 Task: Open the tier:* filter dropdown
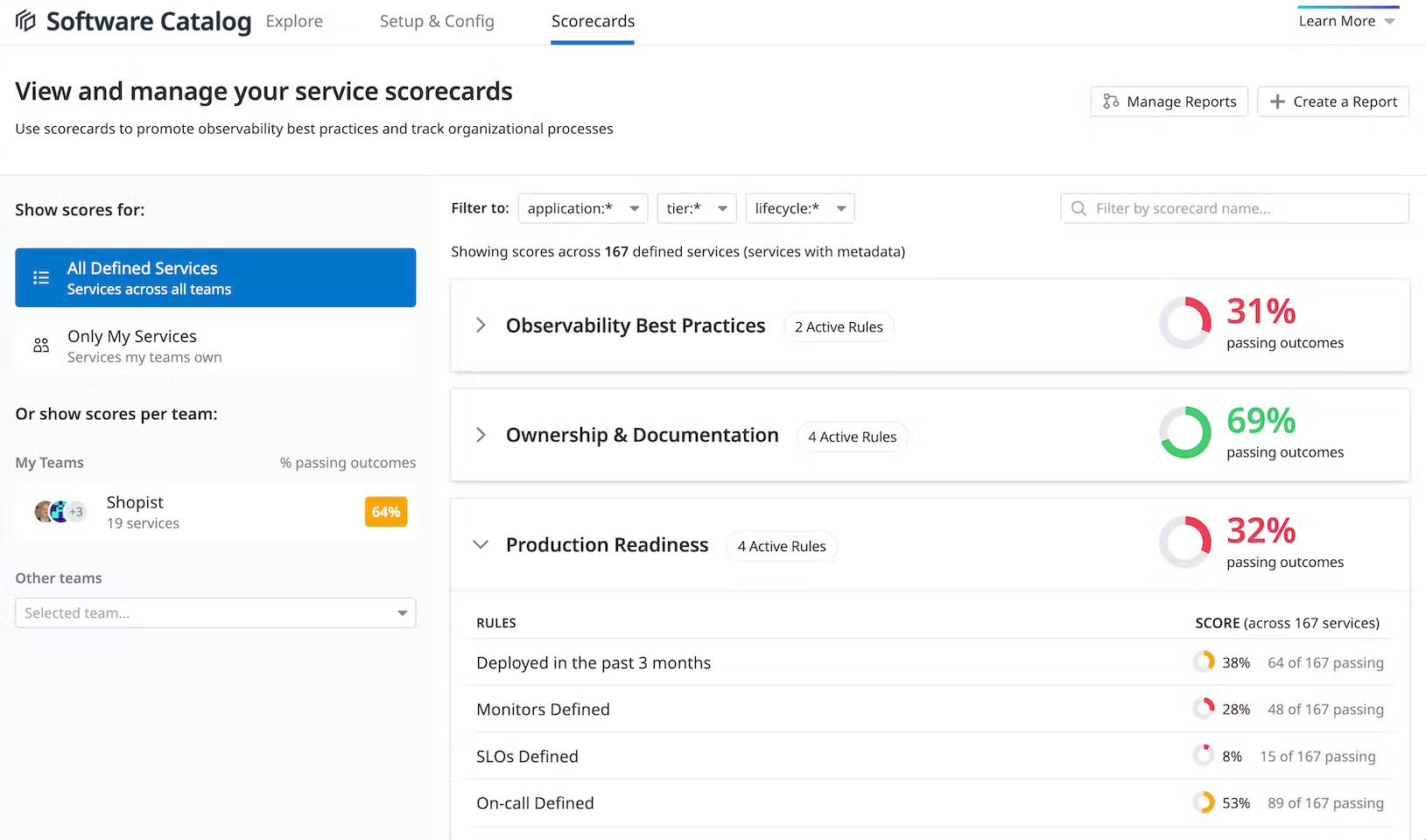(697, 208)
